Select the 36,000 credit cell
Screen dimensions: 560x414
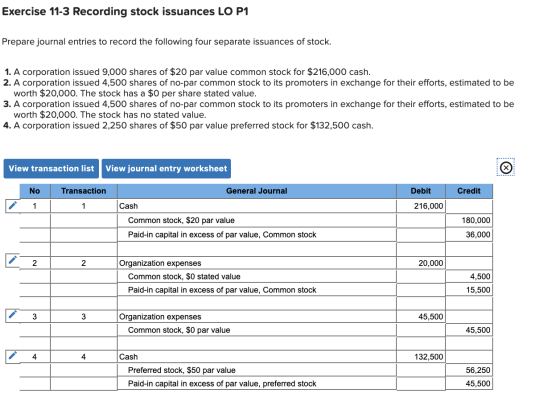coord(469,235)
